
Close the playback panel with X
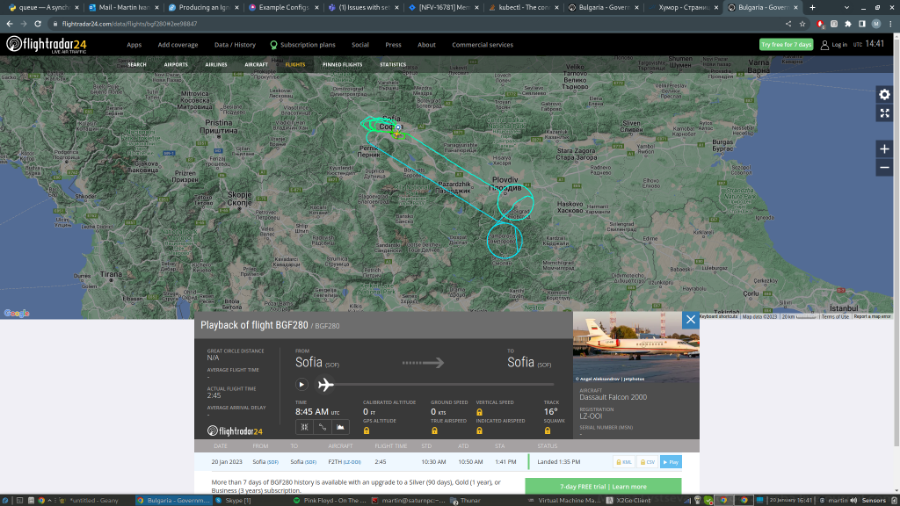(690, 320)
